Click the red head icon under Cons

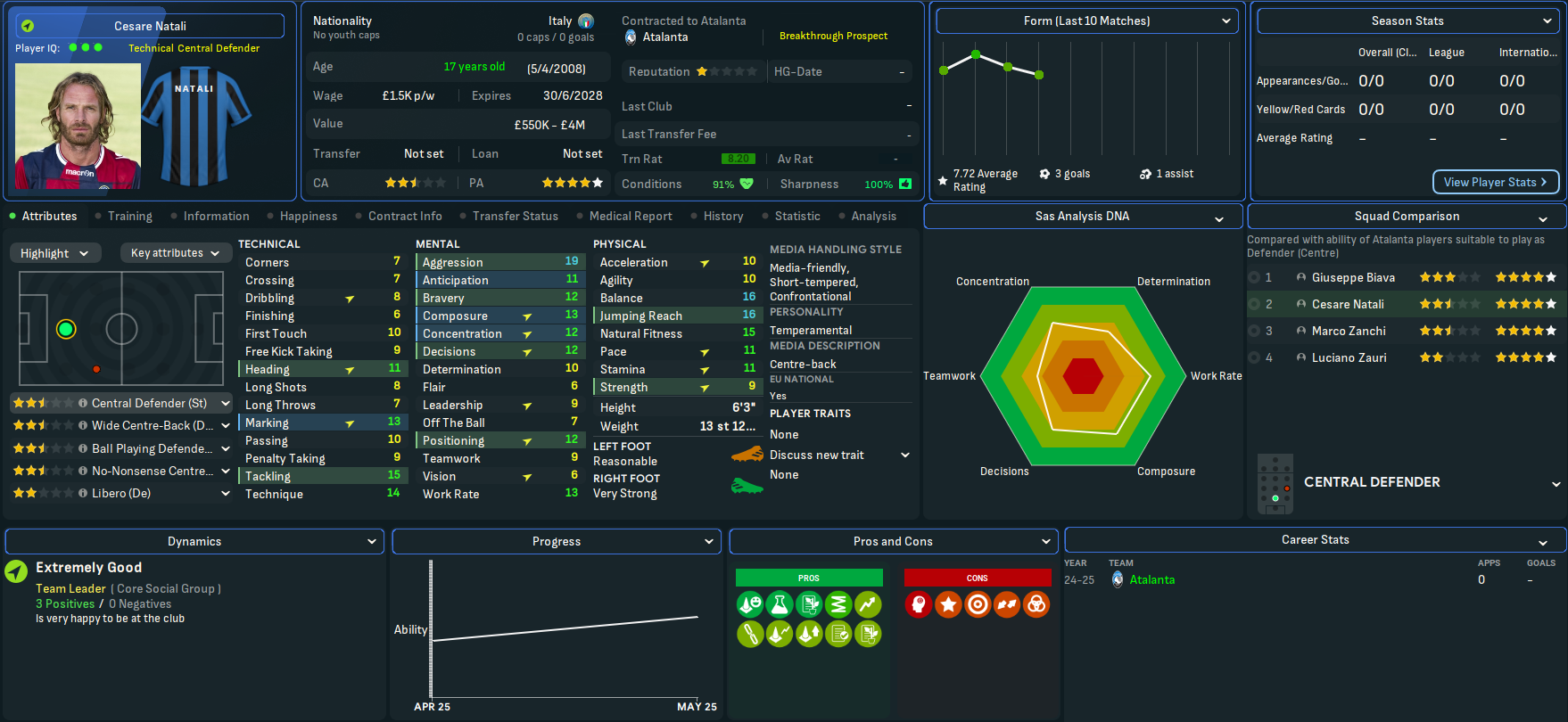coord(919,604)
